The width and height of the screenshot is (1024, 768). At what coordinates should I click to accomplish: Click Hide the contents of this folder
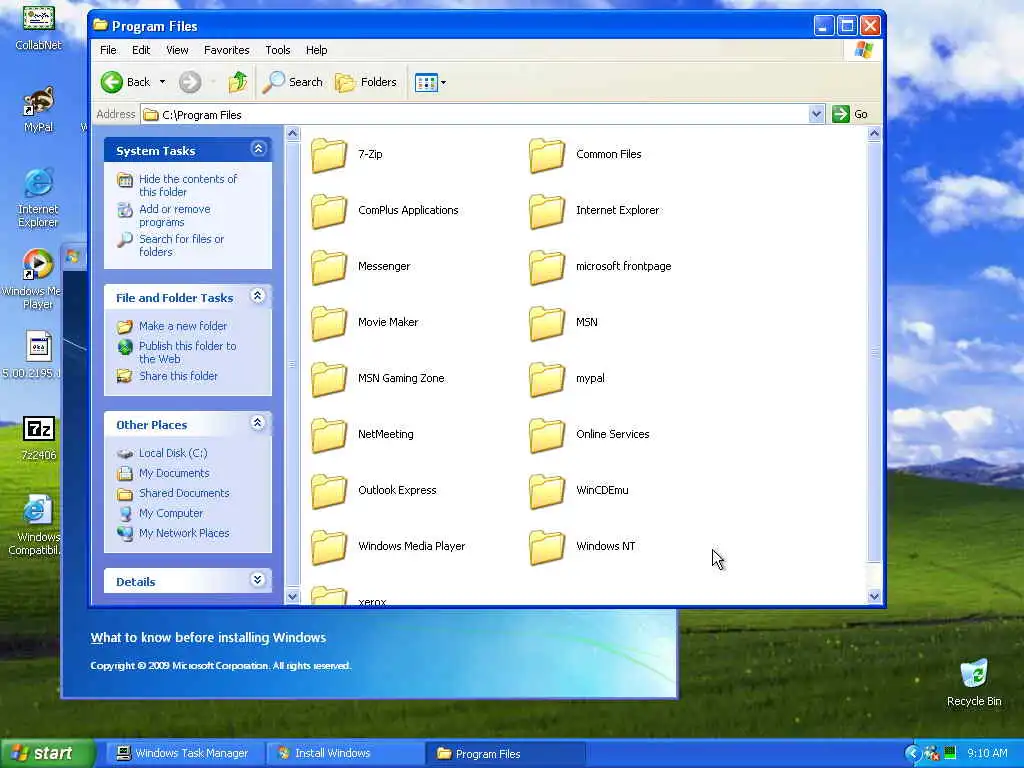tap(188, 185)
